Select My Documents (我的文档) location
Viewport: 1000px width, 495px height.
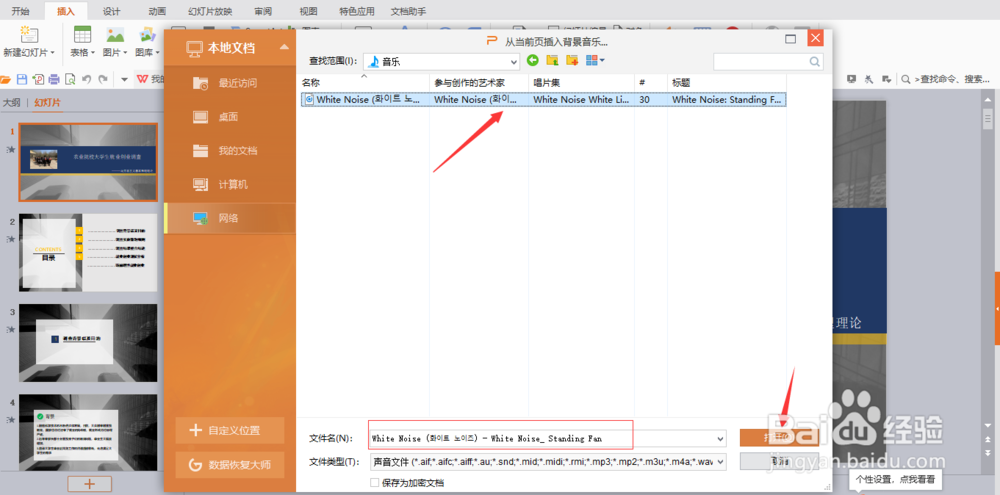click(x=230, y=151)
